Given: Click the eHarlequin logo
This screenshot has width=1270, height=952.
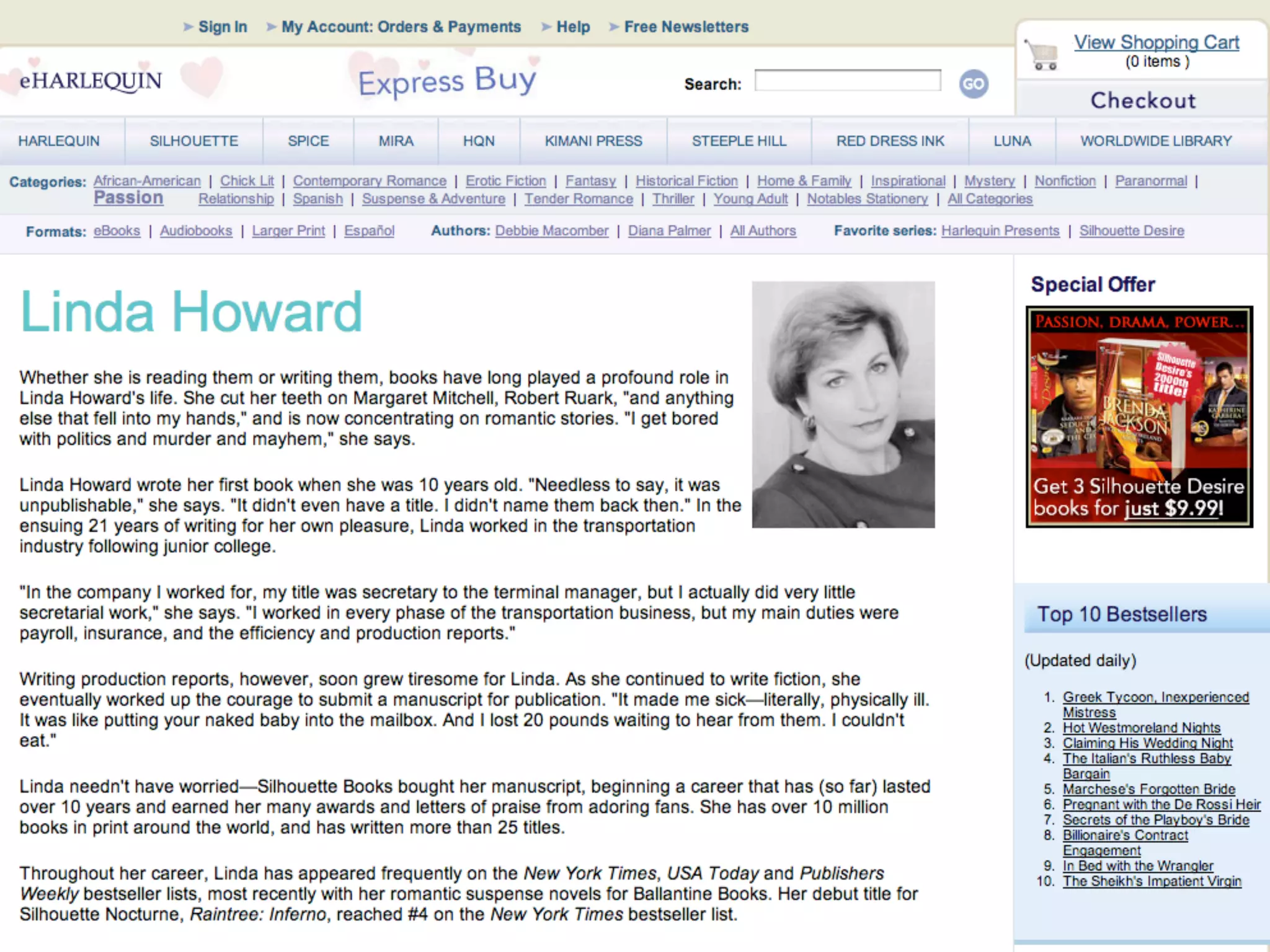Looking at the screenshot, I should coord(91,81).
